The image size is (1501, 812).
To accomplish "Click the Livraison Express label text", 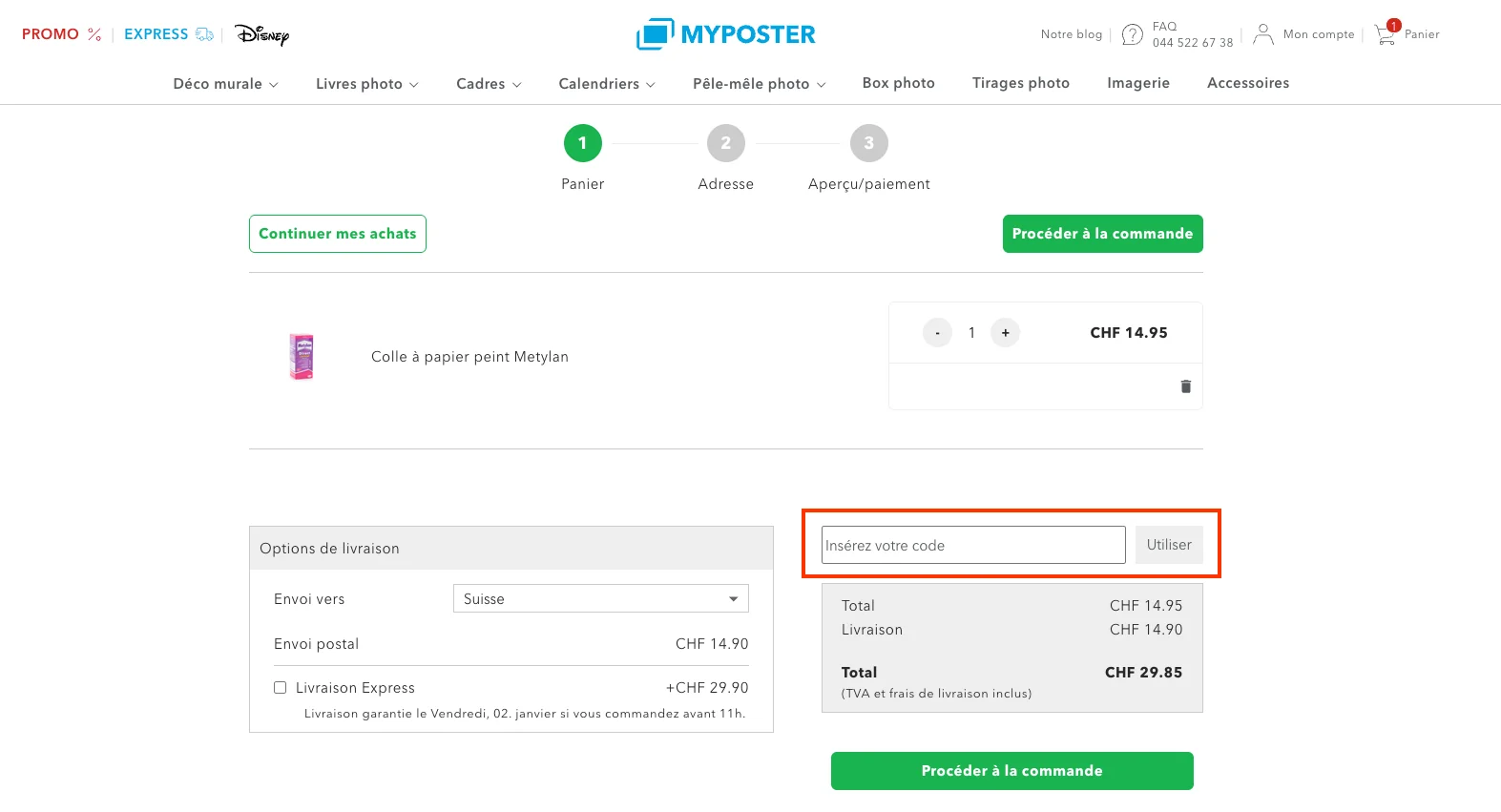I will 355,688.
